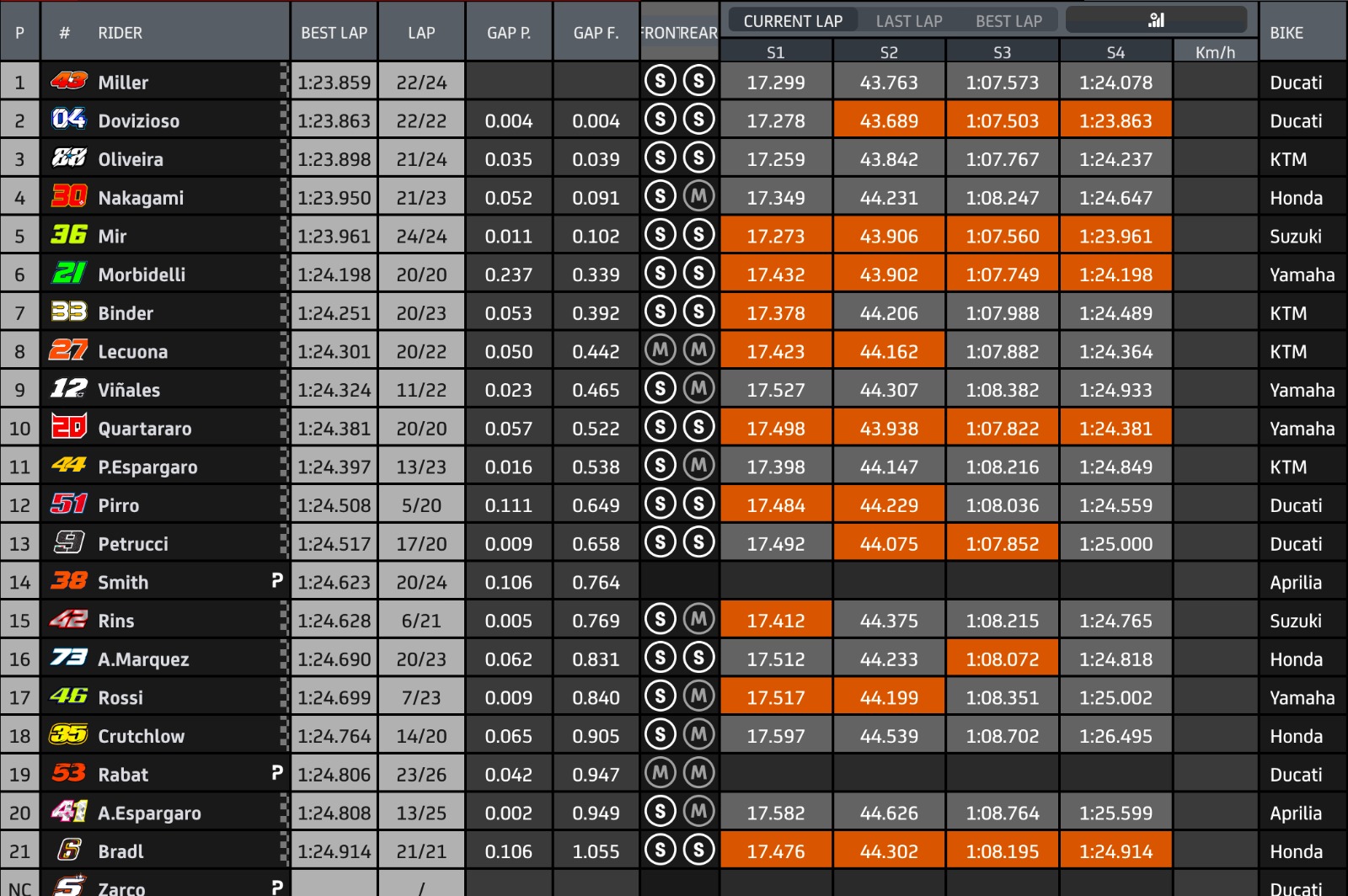Click Rabat's number 53 badge
1348x896 pixels.
point(69,772)
